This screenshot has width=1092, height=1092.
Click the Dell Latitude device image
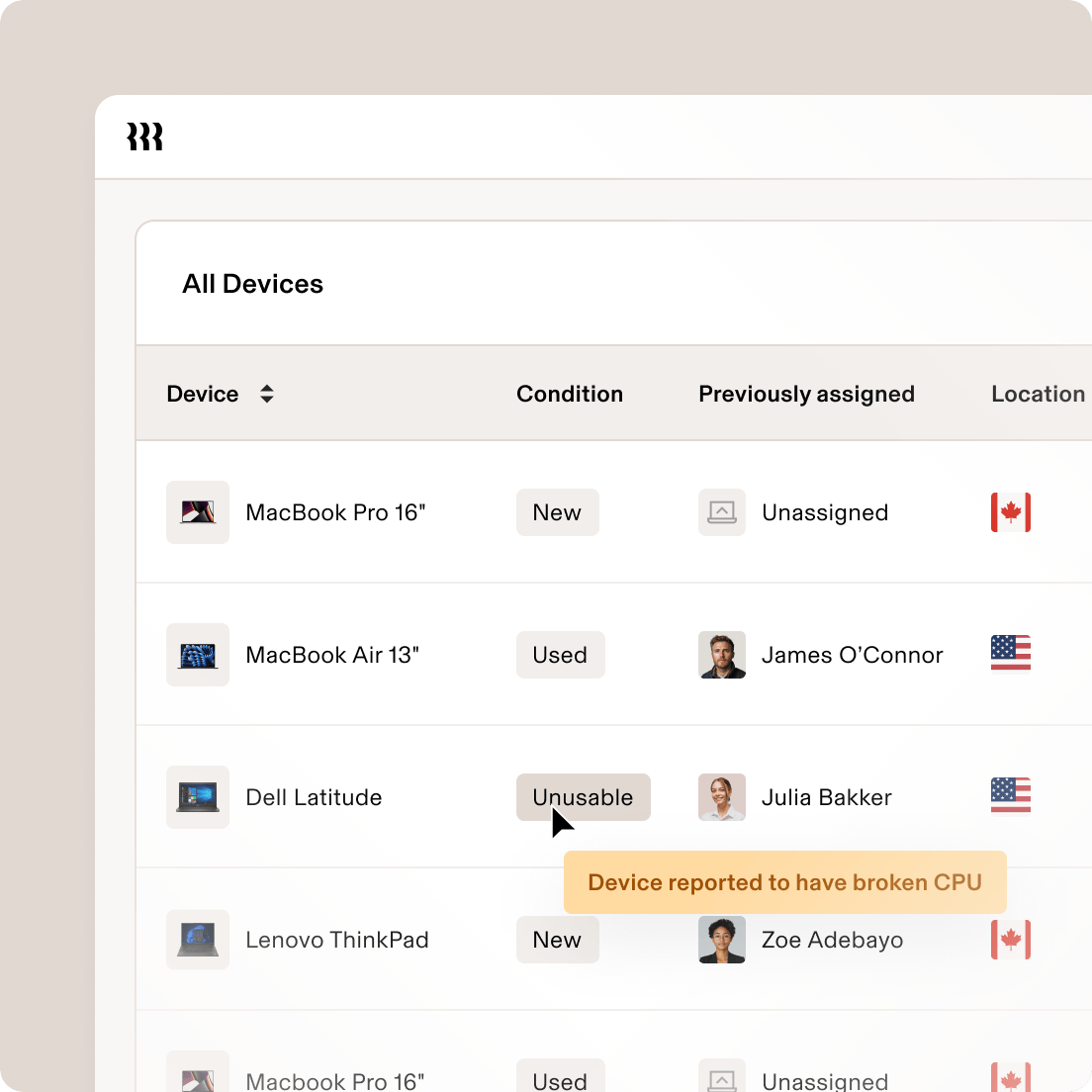click(198, 797)
